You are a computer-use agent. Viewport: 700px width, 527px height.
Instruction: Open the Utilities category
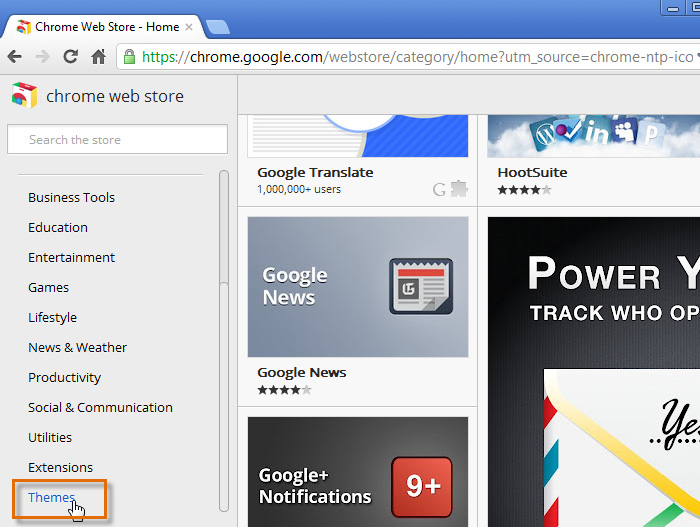[50, 437]
